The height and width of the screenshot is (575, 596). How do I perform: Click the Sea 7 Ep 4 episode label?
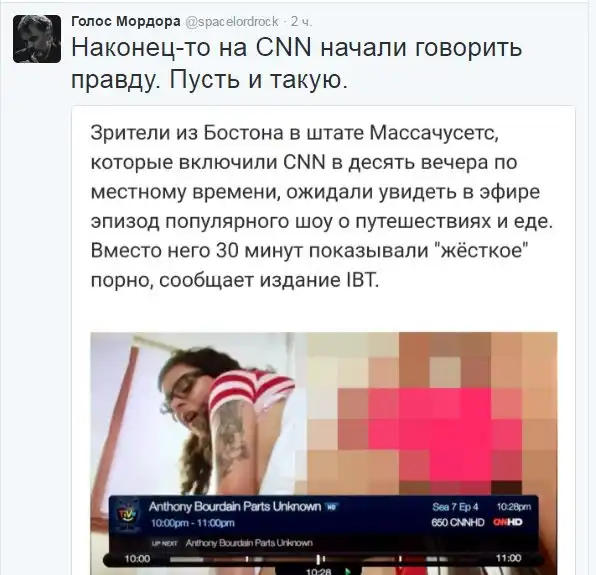[x=455, y=507]
